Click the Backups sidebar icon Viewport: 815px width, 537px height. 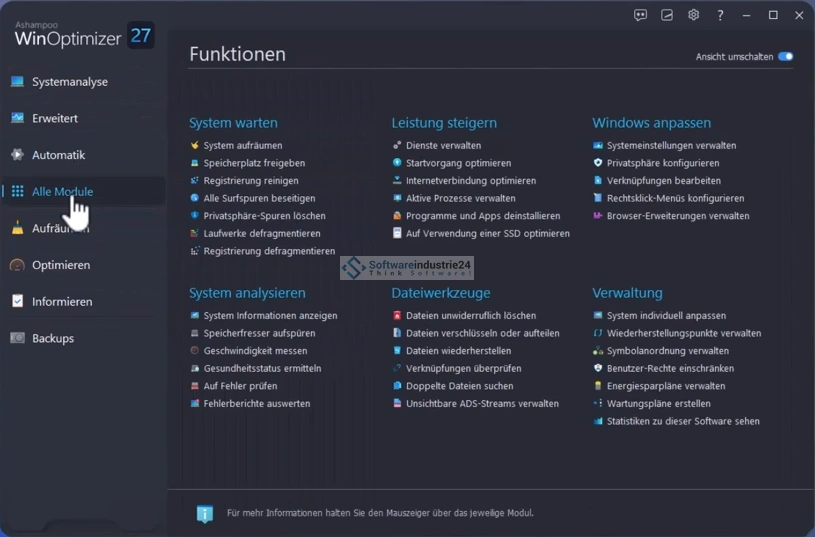pyautogui.click(x=17, y=338)
